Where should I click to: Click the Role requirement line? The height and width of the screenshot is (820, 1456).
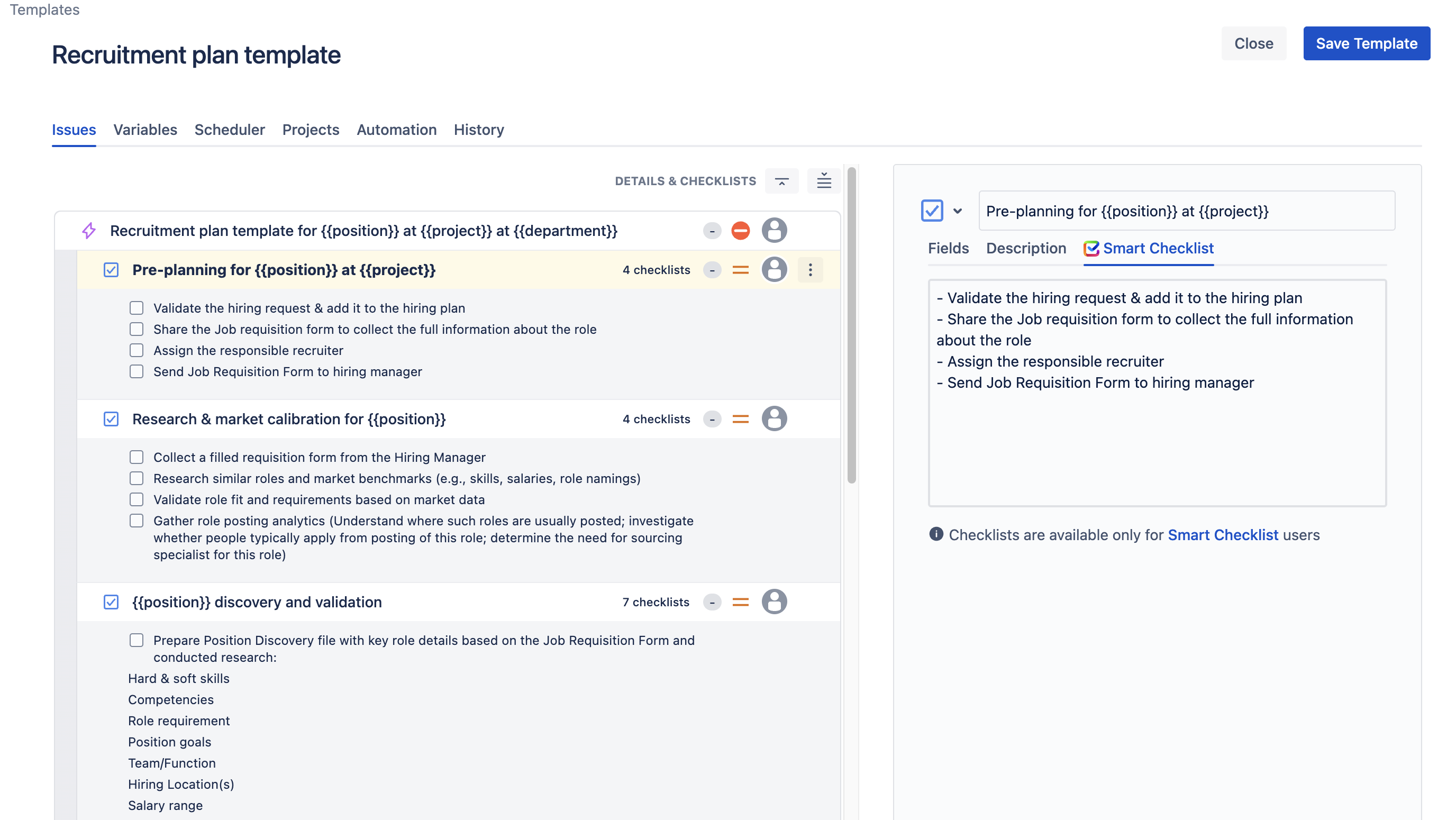click(179, 721)
